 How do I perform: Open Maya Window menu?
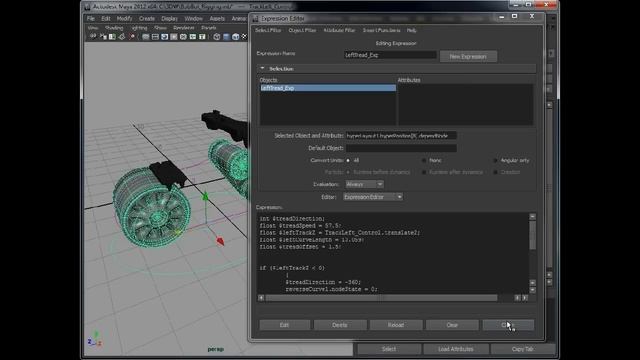point(193,19)
